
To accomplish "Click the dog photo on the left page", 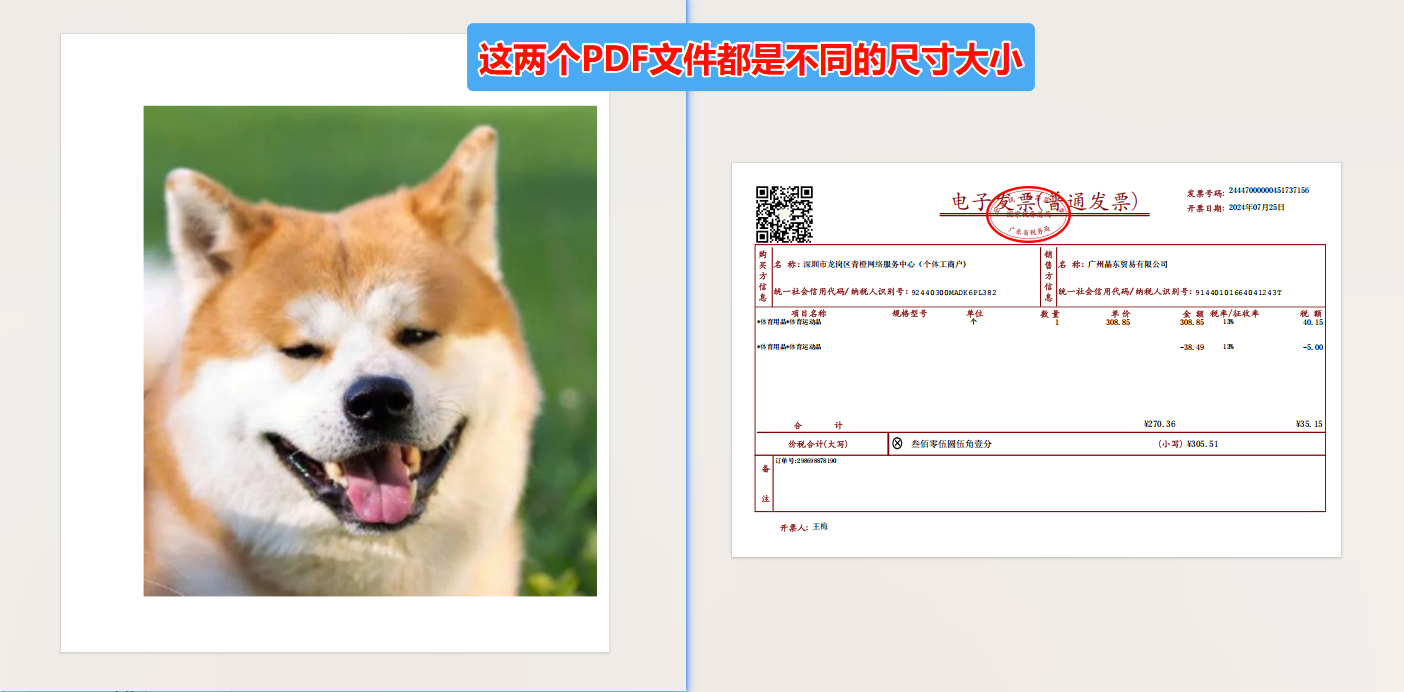I will (x=370, y=350).
